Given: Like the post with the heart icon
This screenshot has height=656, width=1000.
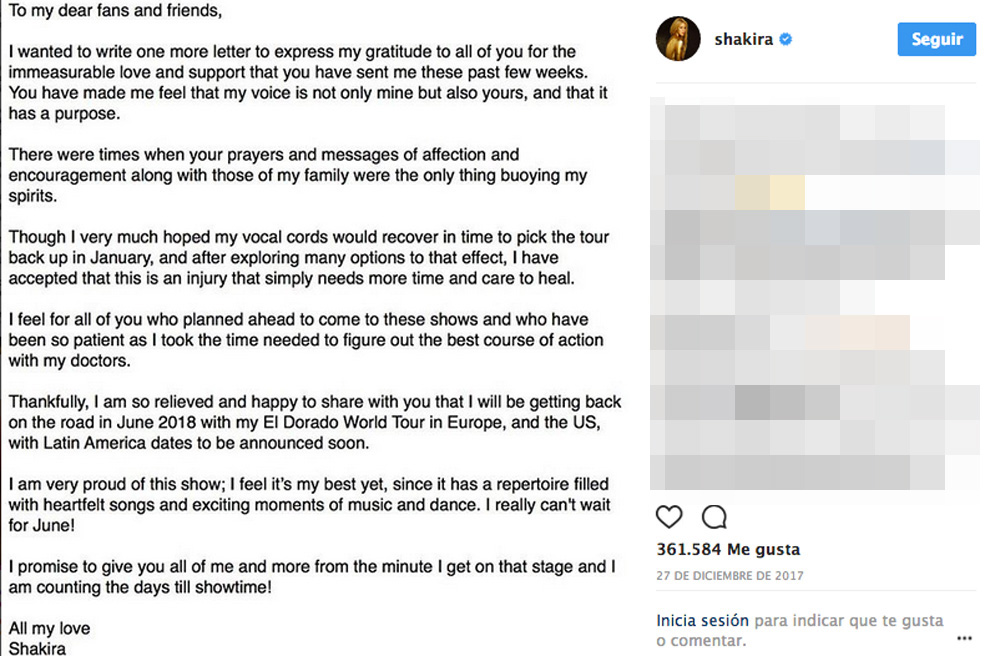Looking at the screenshot, I should (x=669, y=517).
